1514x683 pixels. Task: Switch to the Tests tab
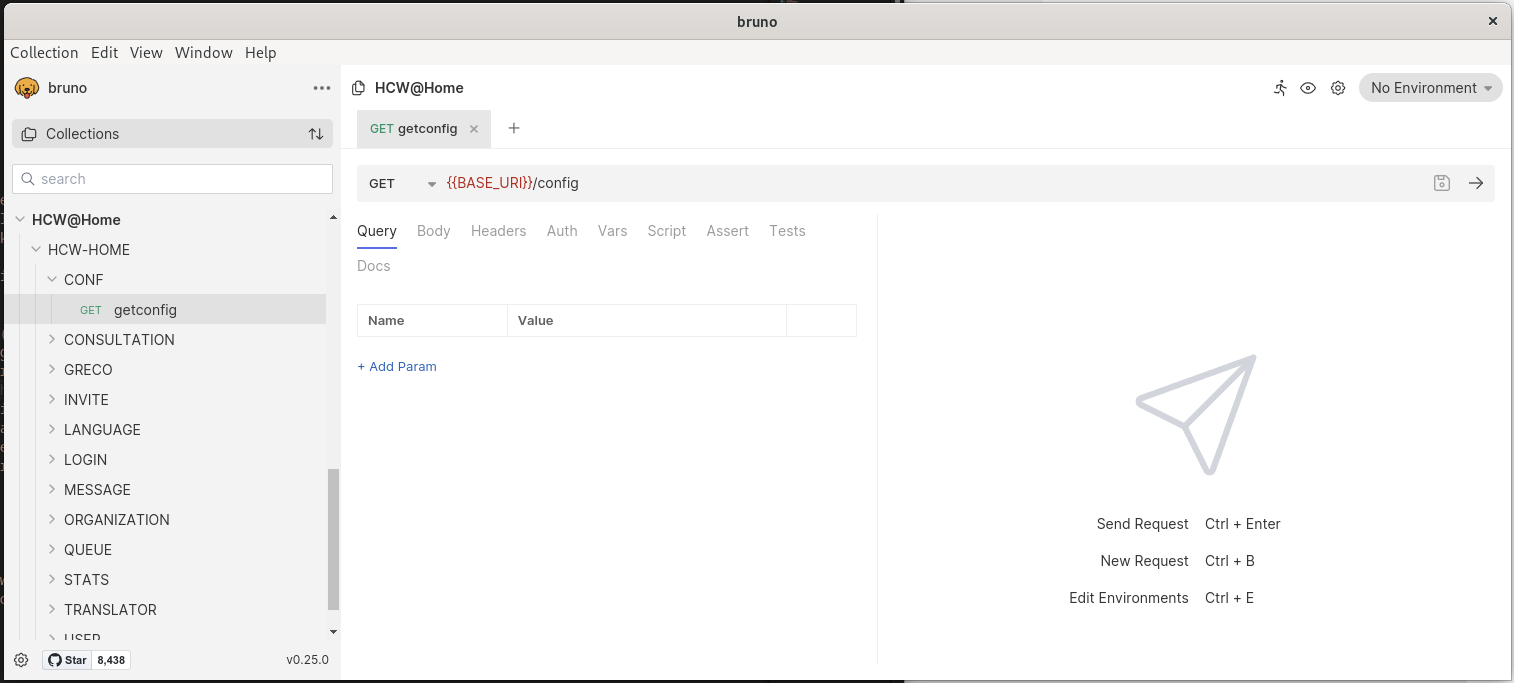[x=787, y=231]
